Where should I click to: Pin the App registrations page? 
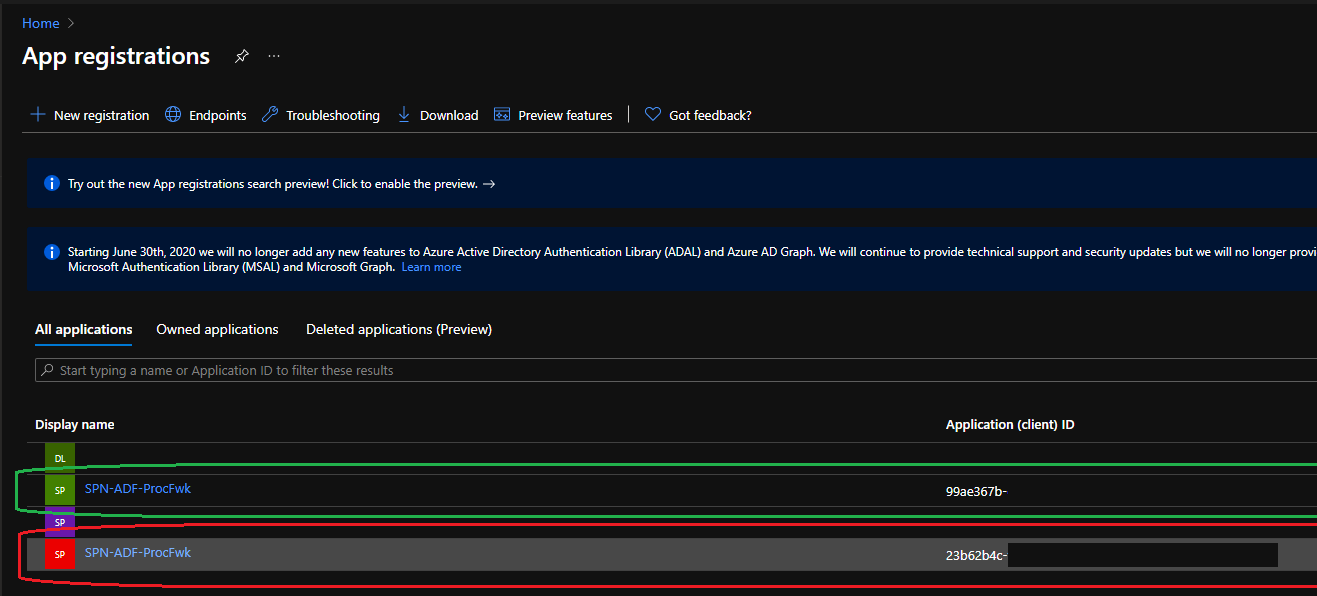point(241,56)
